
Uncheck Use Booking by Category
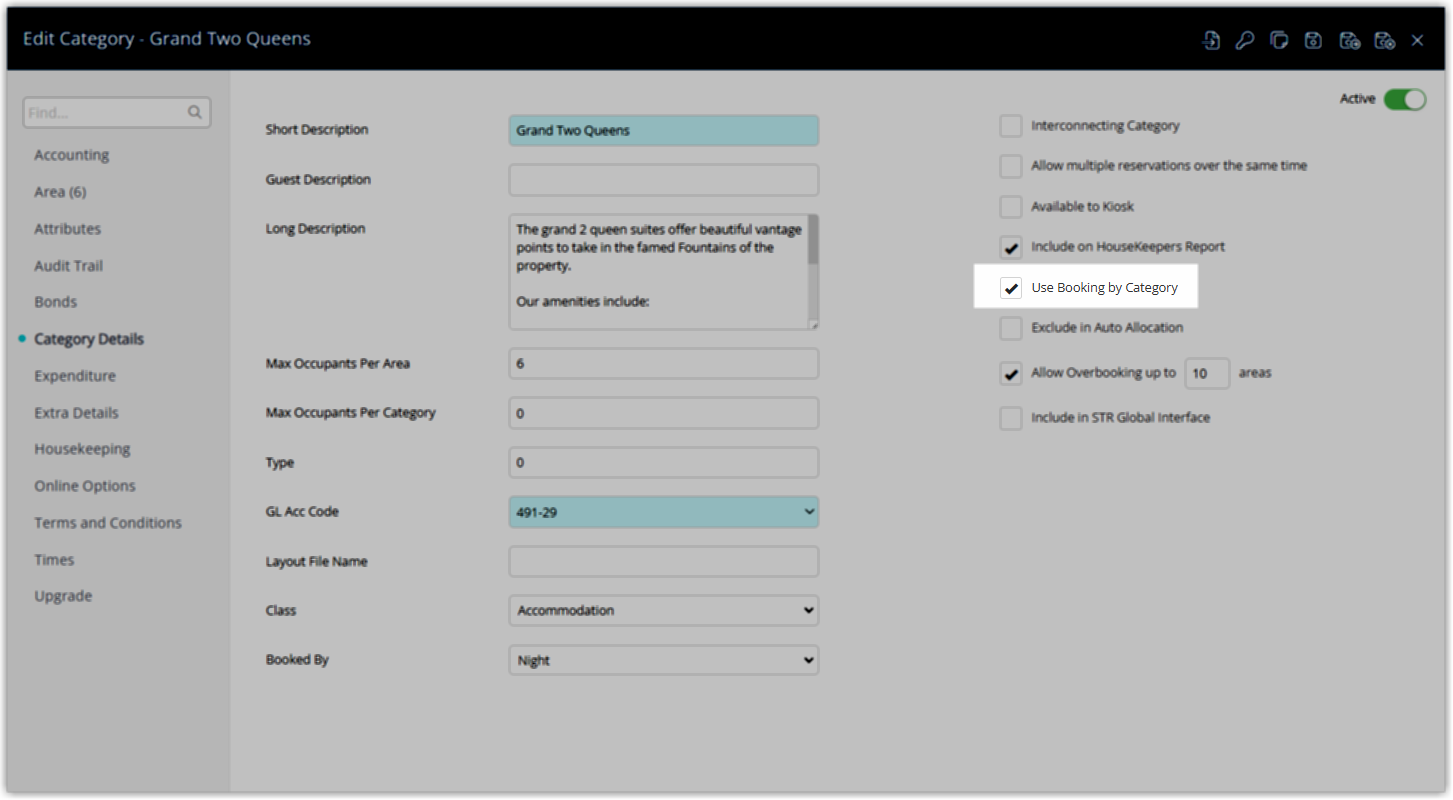pyautogui.click(x=1011, y=288)
